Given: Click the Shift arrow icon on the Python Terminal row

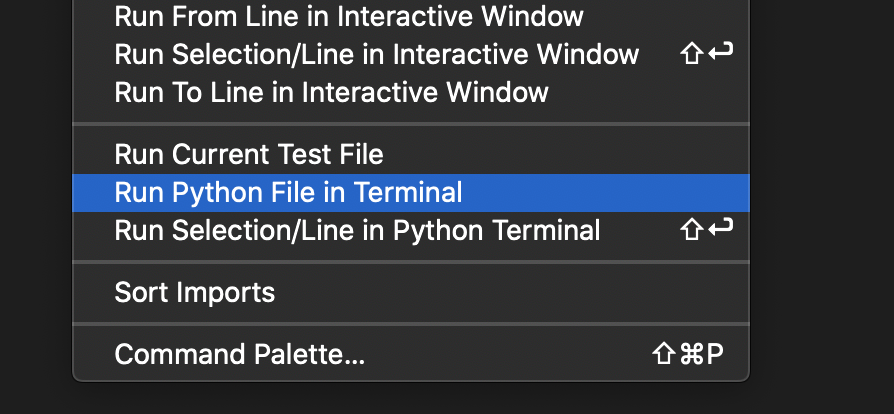Looking at the screenshot, I should click(691, 231).
